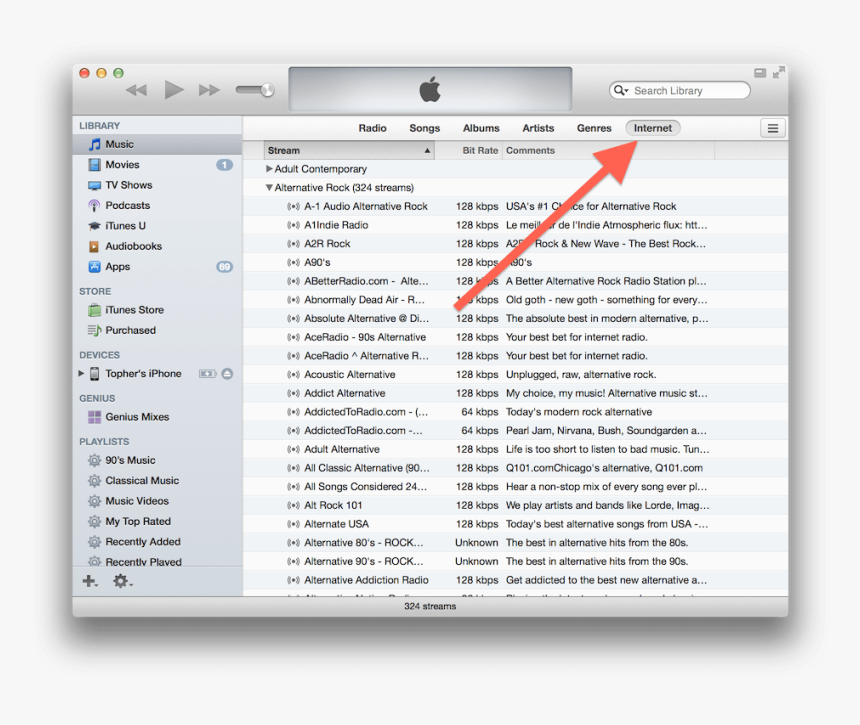Select Alternative 80's - ROCK stream

click(516, 542)
